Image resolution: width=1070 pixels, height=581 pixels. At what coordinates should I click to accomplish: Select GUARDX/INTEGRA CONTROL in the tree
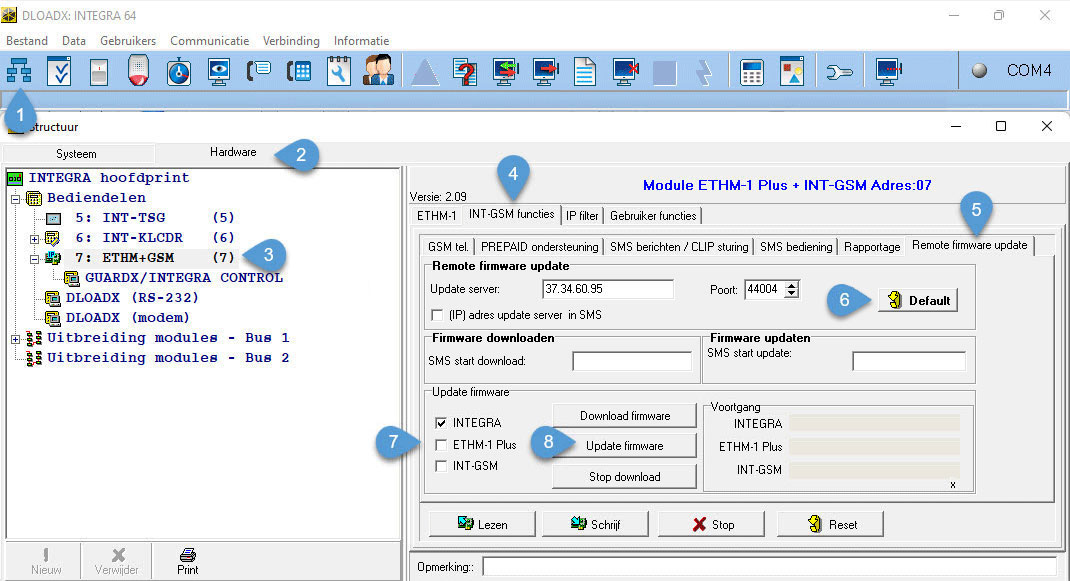pyautogui.click(x=184, y=279)
